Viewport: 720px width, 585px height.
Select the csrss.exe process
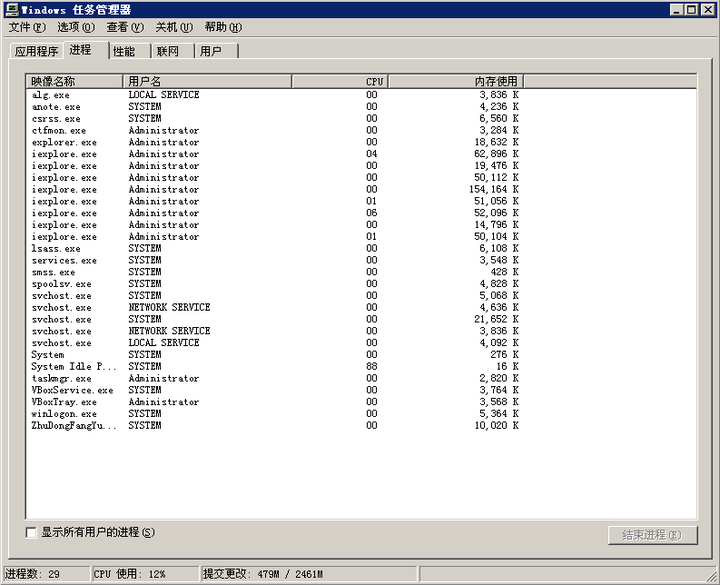(x=275, y=118)
